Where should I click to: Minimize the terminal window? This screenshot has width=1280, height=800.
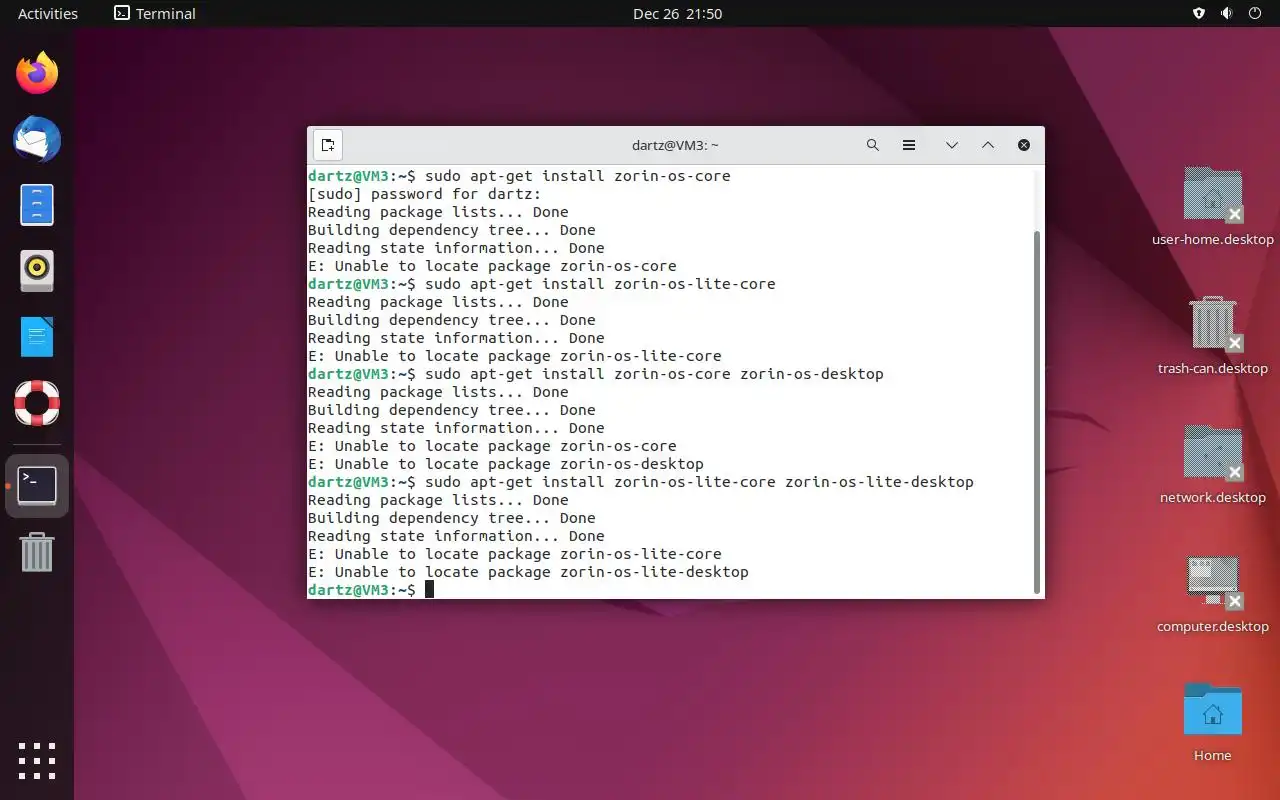952,145
